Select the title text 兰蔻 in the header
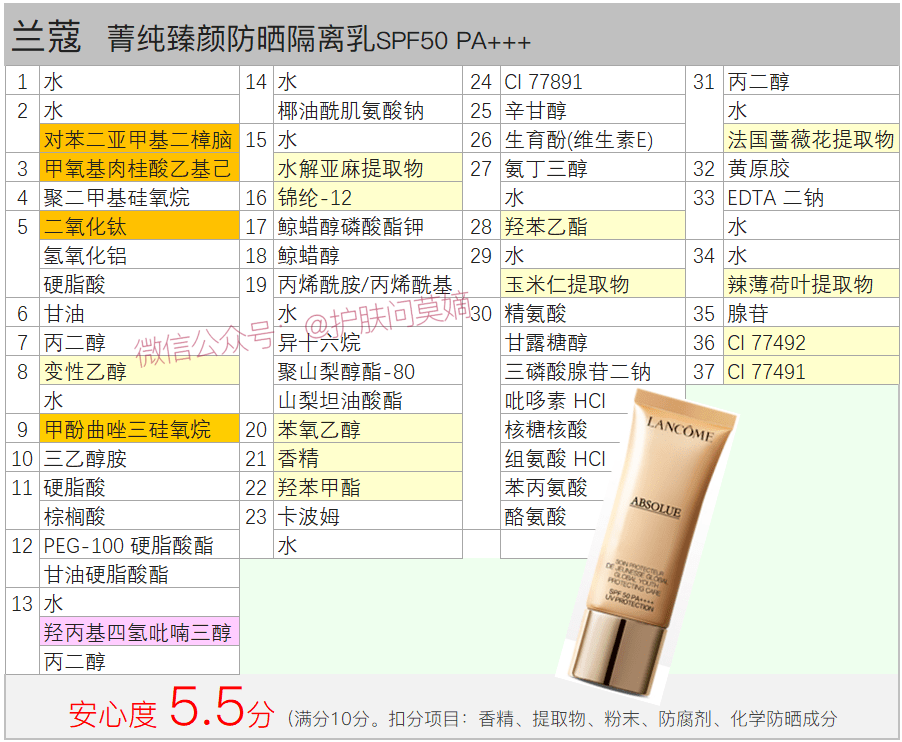902x742 pixels. pyautogui.click(x=47, y=37)
